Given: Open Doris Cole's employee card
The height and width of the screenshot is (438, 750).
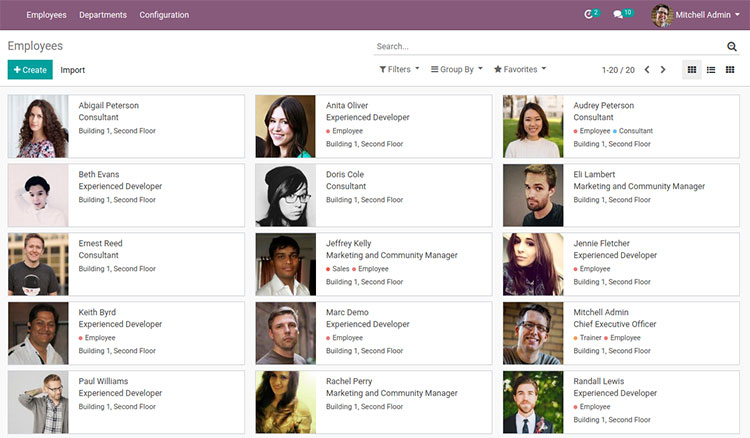Looking at the screenshot, I should click(373, 195).
